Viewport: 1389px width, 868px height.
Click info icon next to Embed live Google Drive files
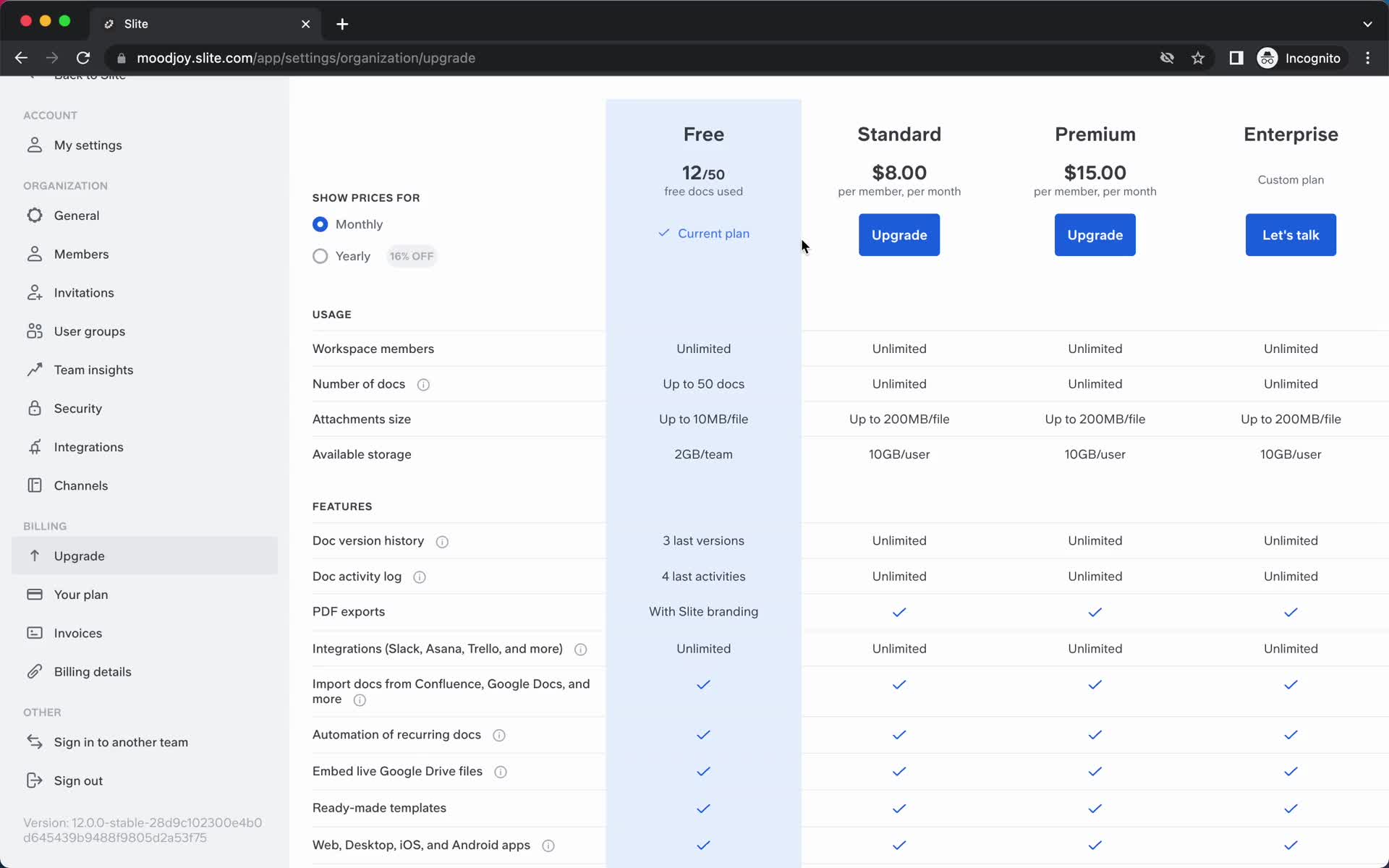pyautogui.click(x=501, y=772)
